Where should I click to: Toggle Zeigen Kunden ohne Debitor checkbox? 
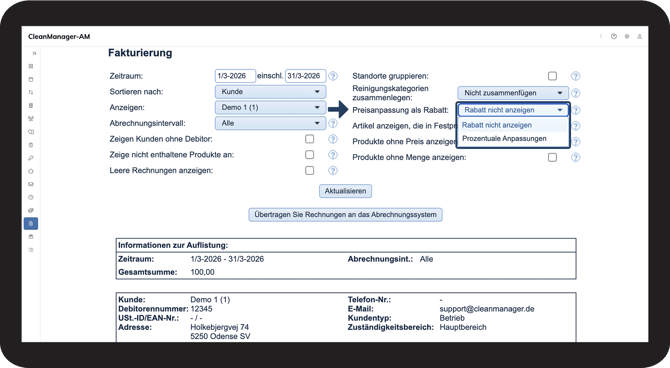pos(309,139)
